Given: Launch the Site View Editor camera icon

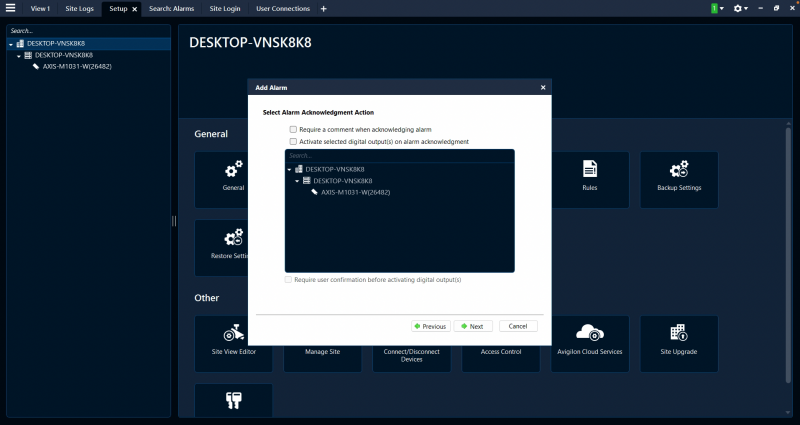Looking at the screenshot, I should [x=234, y=334].
